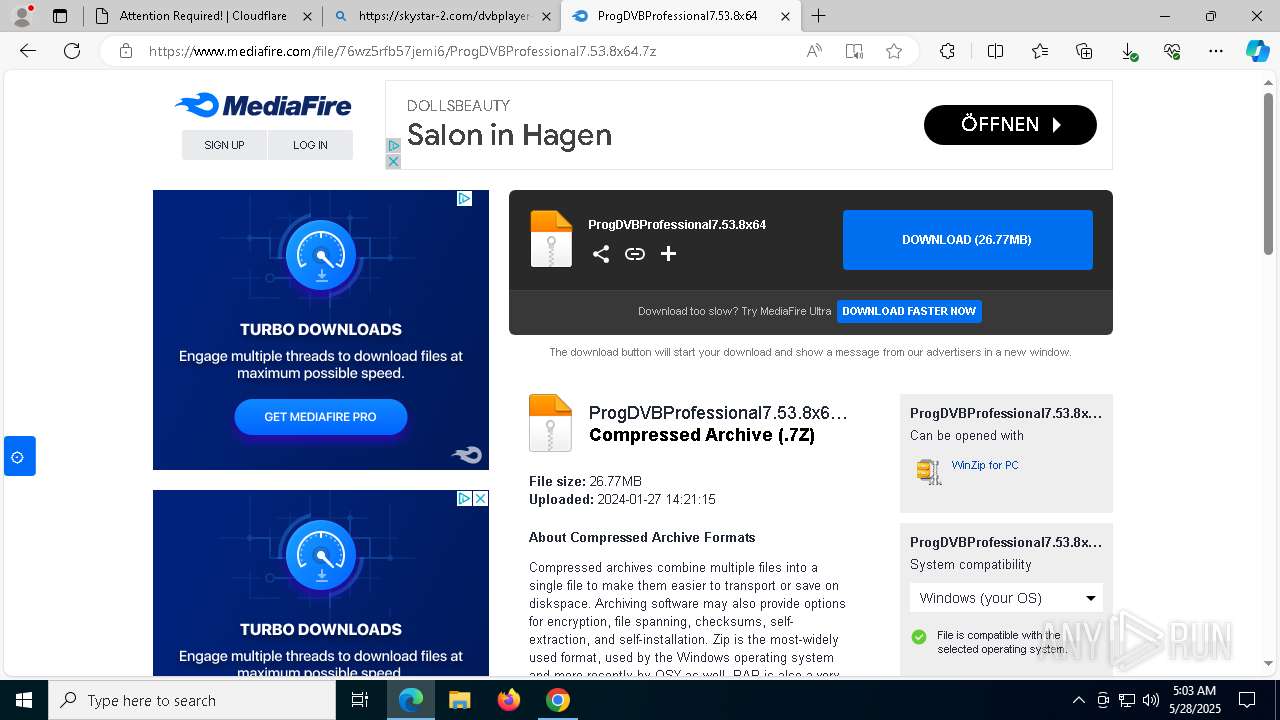Open a new tab with plus button

coord(819,16)
